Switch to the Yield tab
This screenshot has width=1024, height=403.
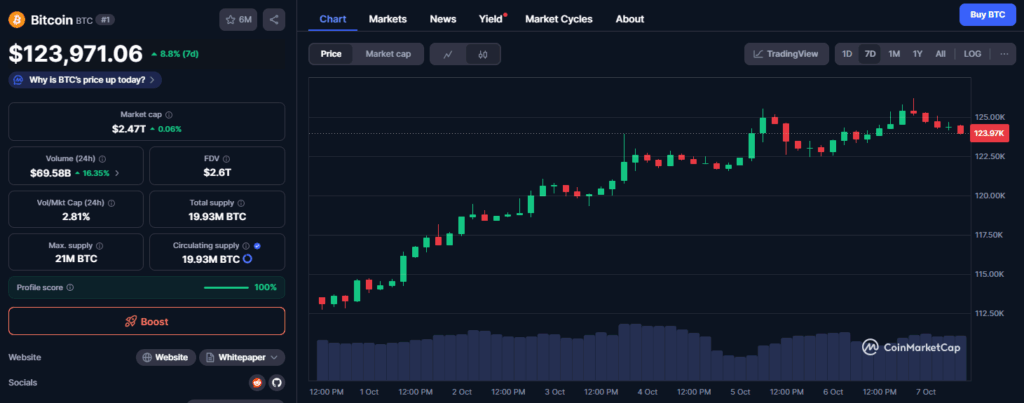tap(491, 19)
